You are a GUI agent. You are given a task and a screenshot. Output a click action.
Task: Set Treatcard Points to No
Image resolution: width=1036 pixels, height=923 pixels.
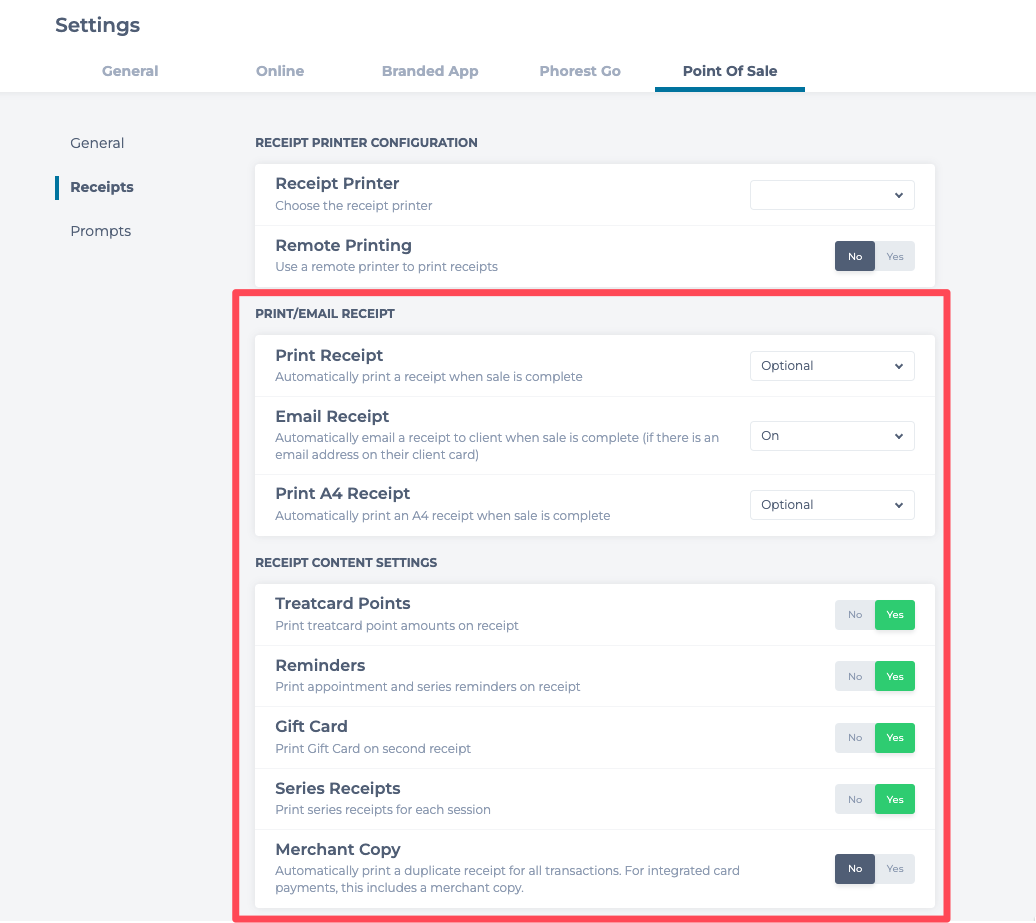pos(855,615)
